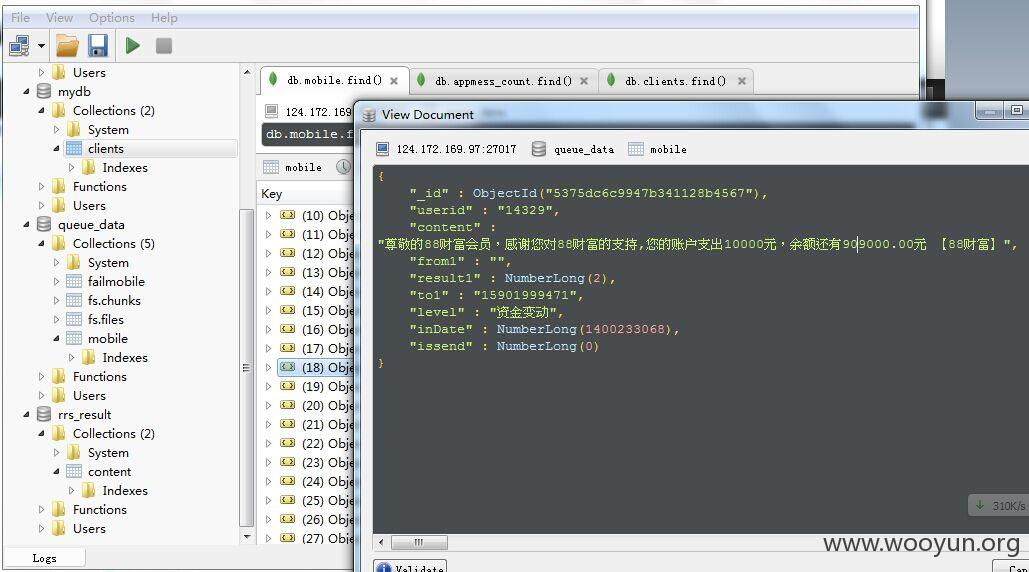The width and height of the screenshot is (1029, 572).
Task: Select the mobile collection in queue_data
Action: tap(108, 338)
